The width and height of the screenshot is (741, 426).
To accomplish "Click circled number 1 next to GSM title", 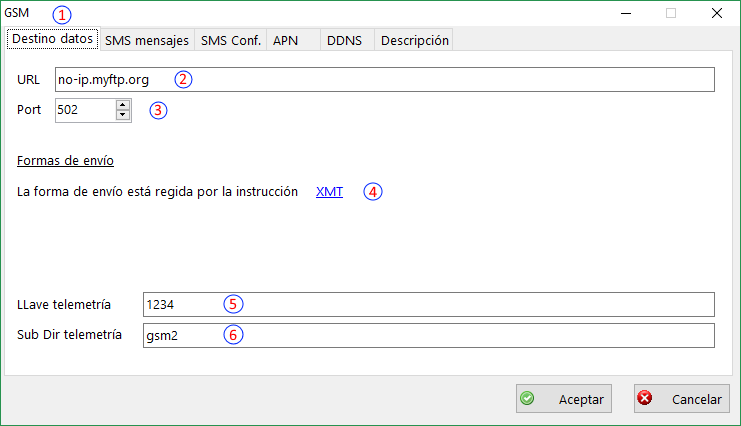I will [x=63, y=15].
